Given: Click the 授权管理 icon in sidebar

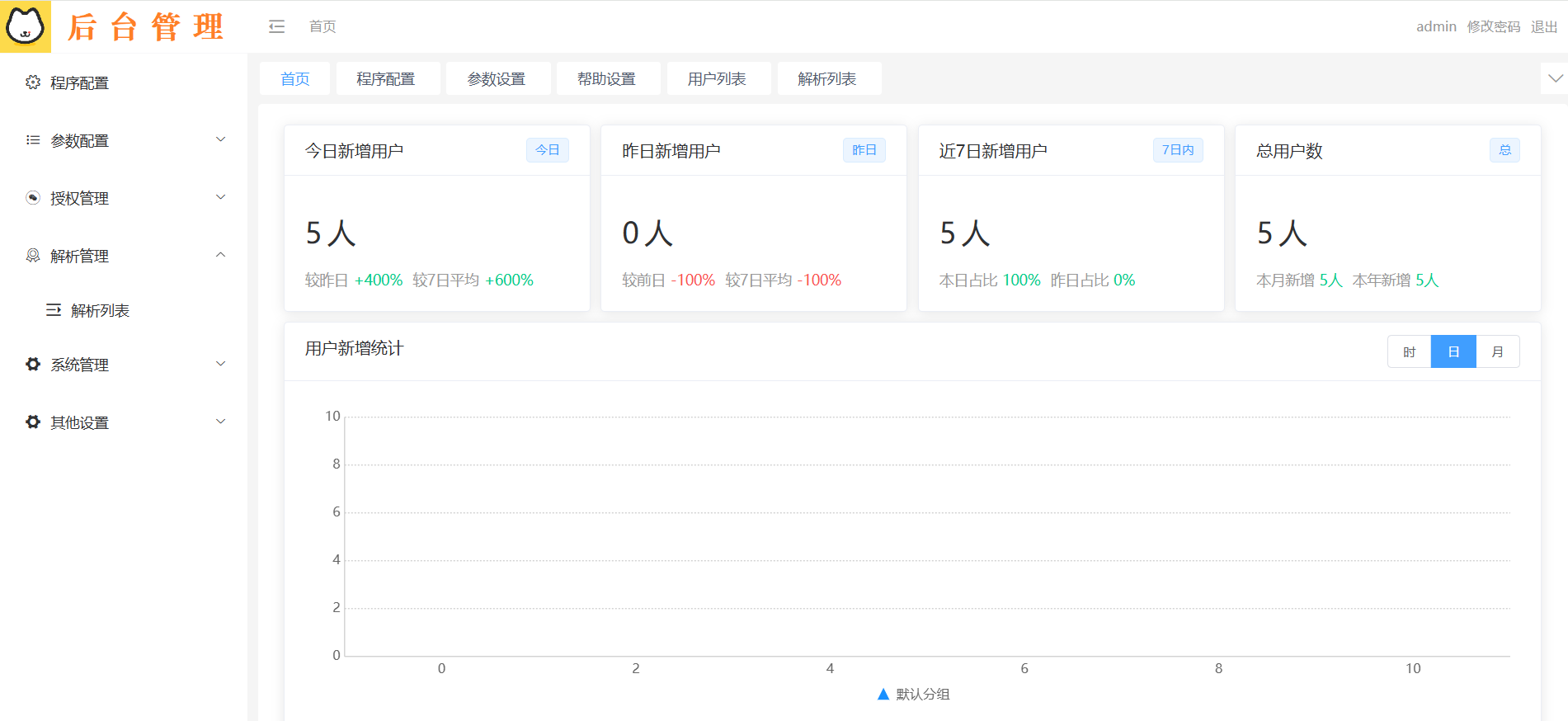Looking at the screenshot, I should point(33,198).
